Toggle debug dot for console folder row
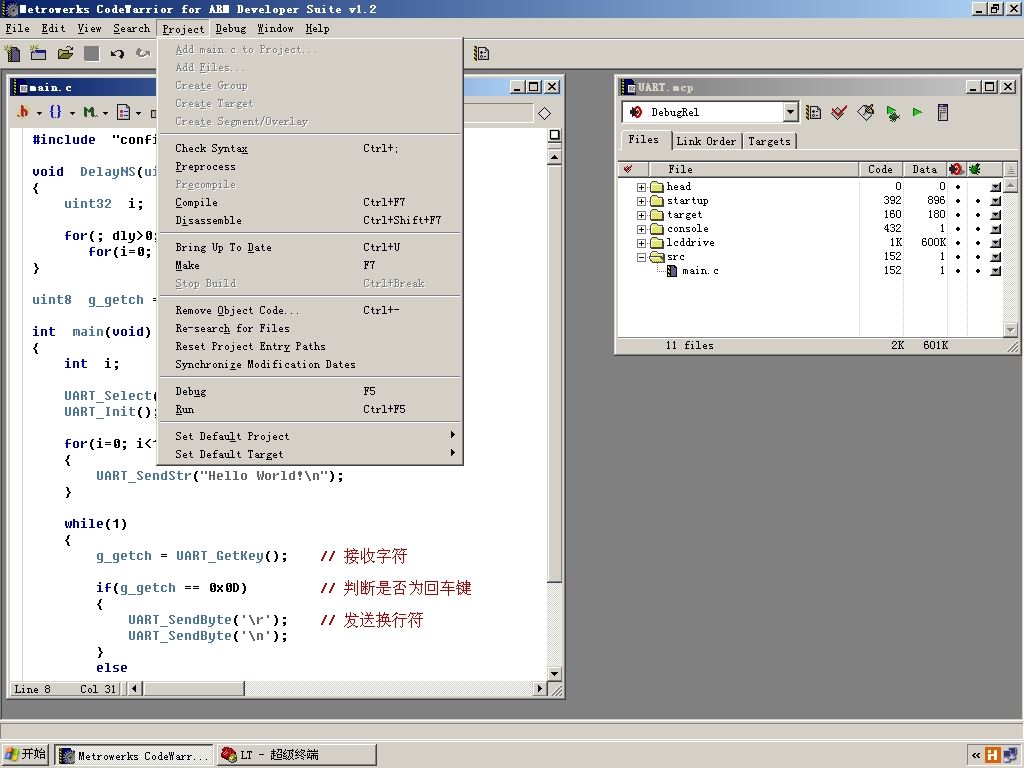The width and height of the screenshot is (1024, 768). point(978,229)
